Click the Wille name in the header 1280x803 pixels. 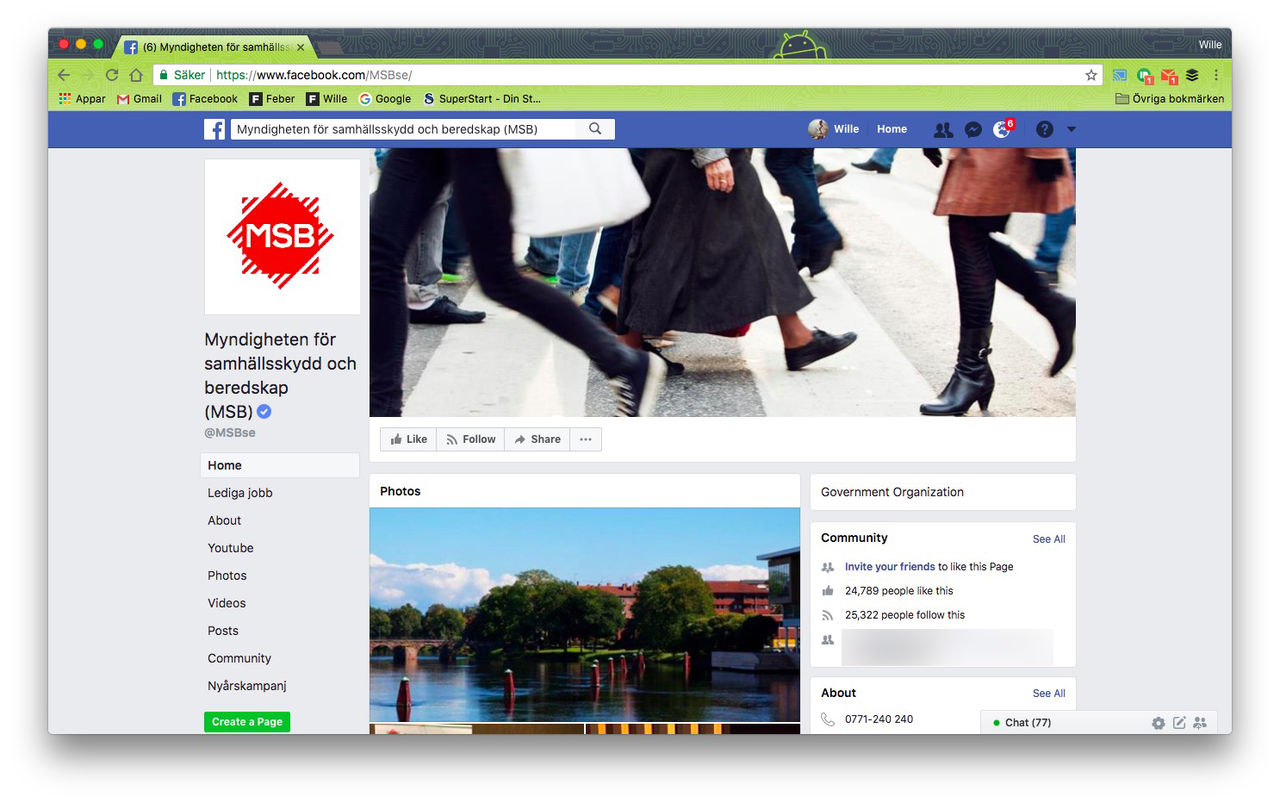tap(846, 129)
